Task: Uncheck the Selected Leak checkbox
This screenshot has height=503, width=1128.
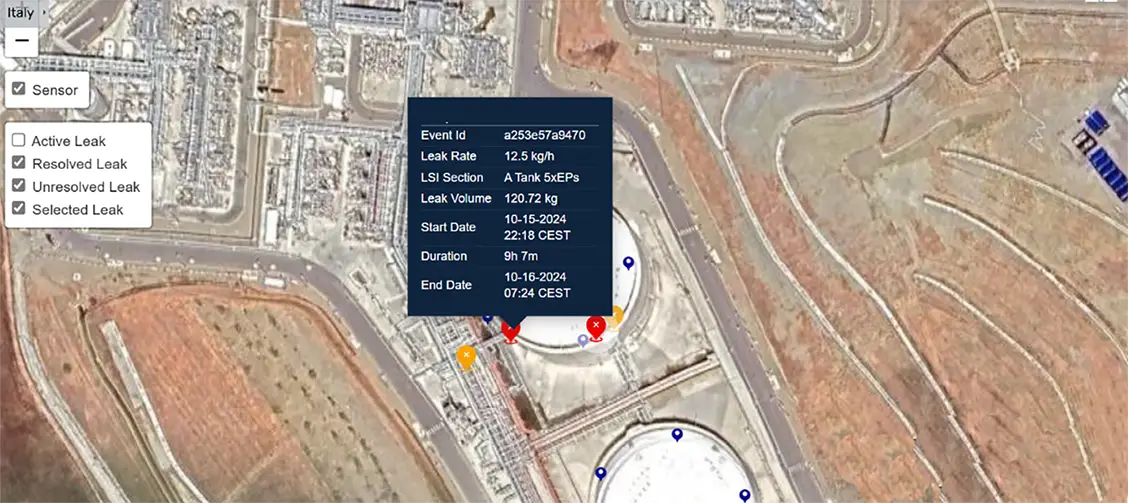Action: [x=19, y=208]
